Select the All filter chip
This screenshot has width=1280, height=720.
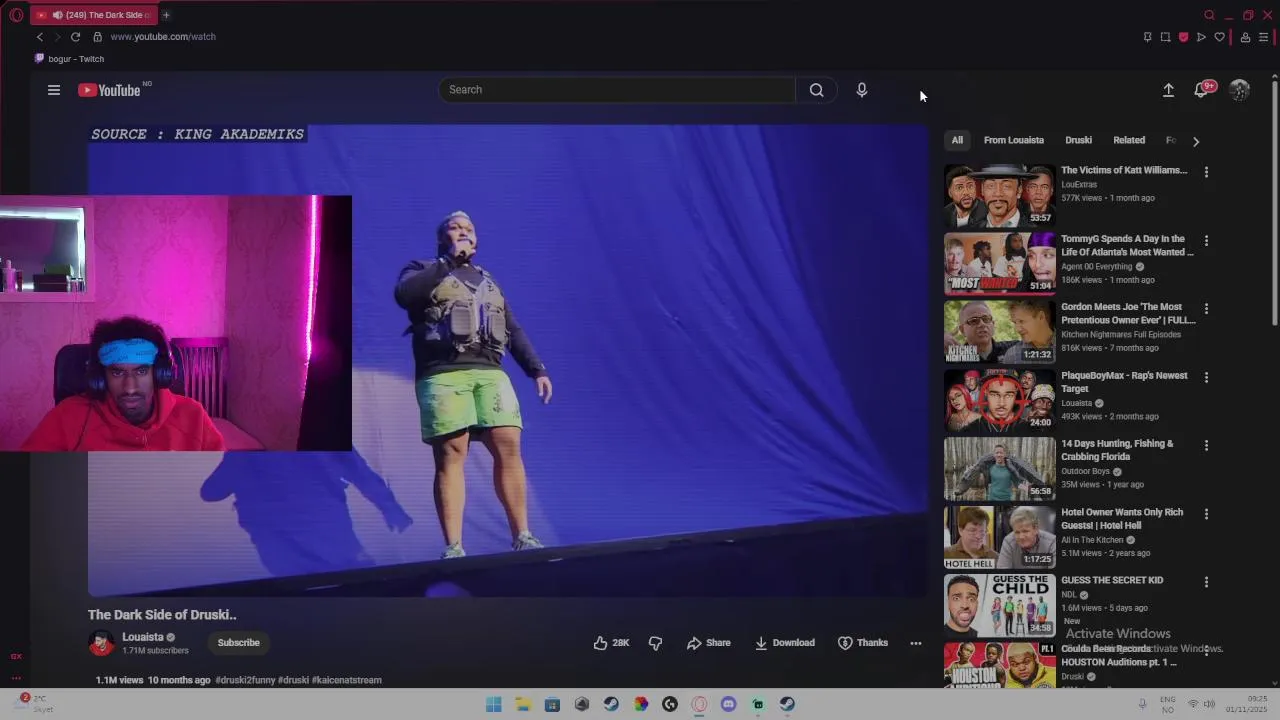pos(957,140)
